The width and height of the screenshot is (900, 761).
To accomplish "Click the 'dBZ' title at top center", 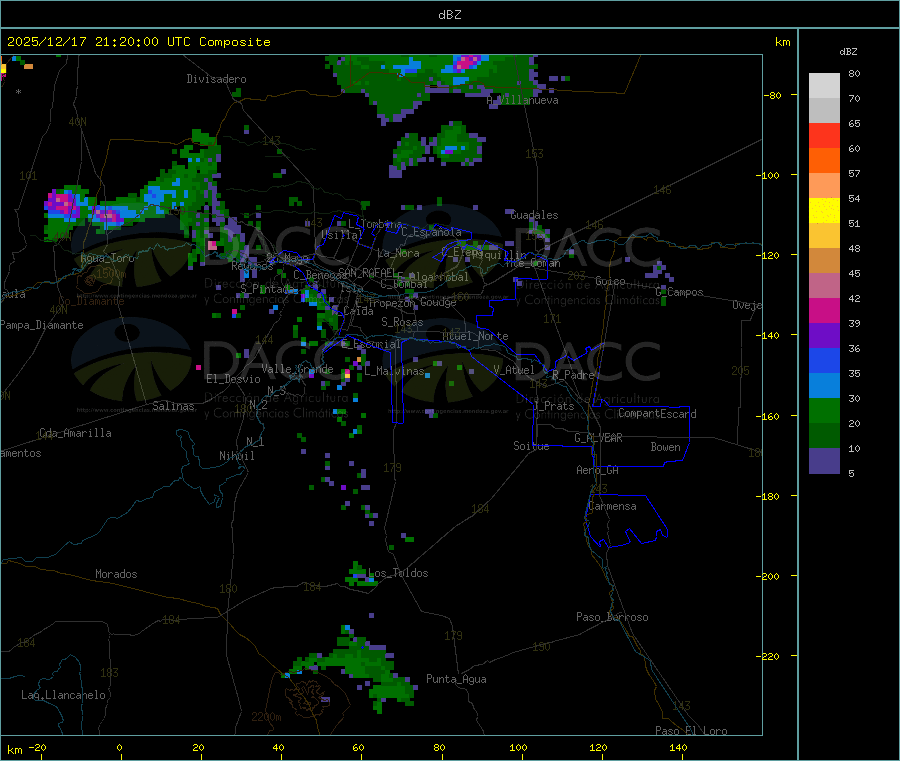I will click(x=449, y=15).
